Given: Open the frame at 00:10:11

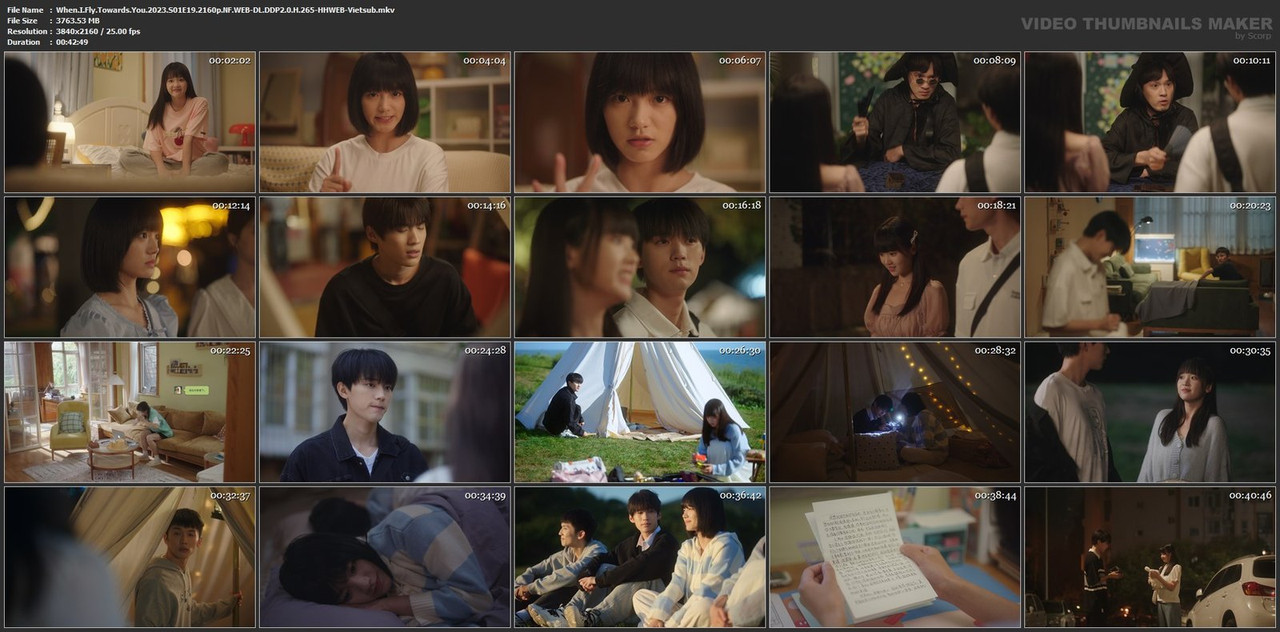Looking at the screenshot, I should coord(1150,122).
